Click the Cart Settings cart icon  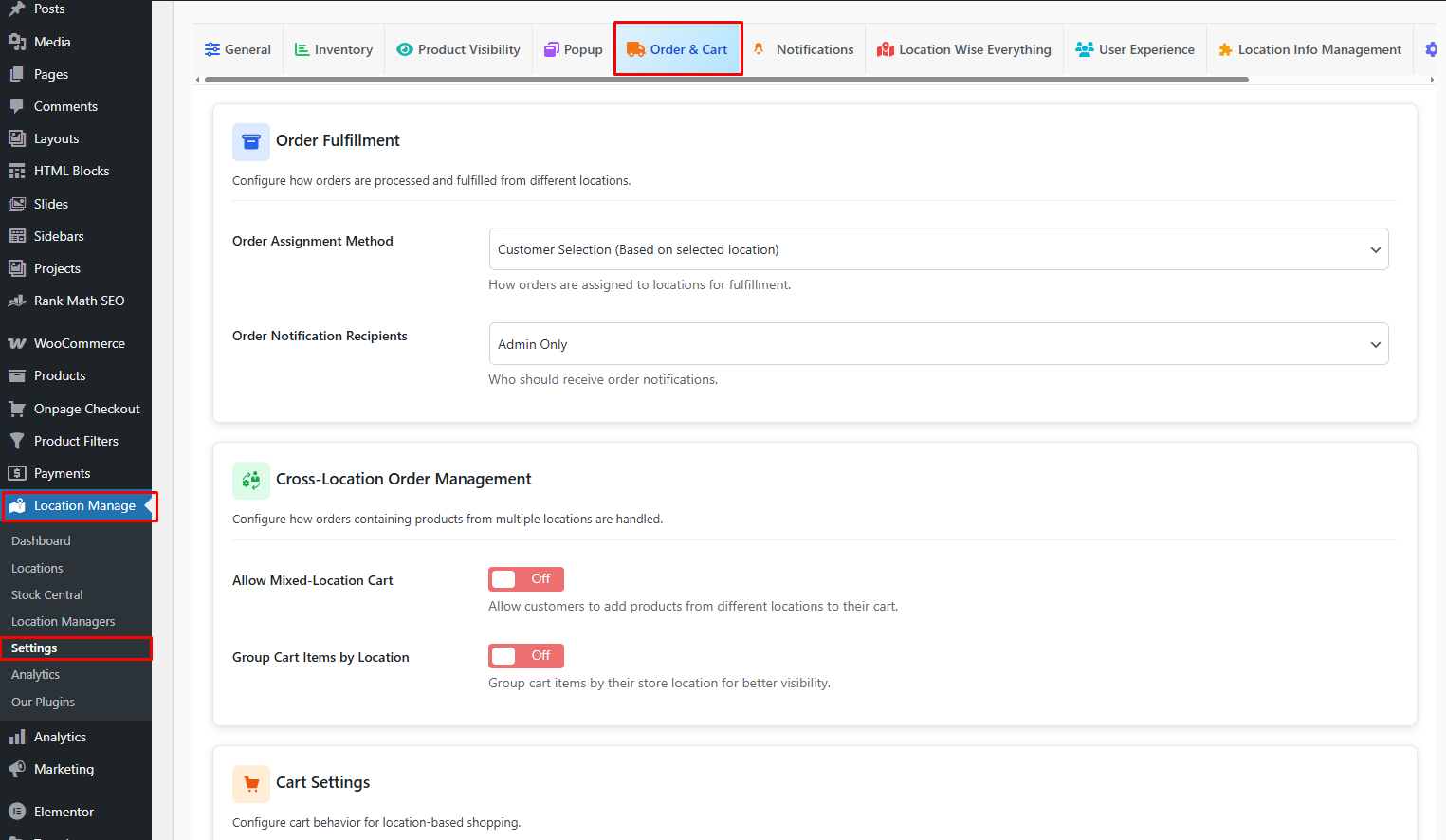click(251, 783)
